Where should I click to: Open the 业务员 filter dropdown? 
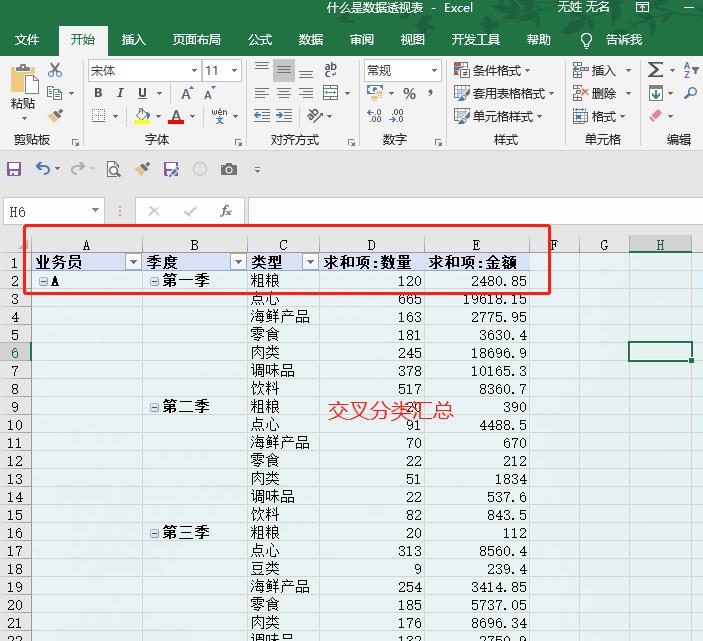coord(133,261)
